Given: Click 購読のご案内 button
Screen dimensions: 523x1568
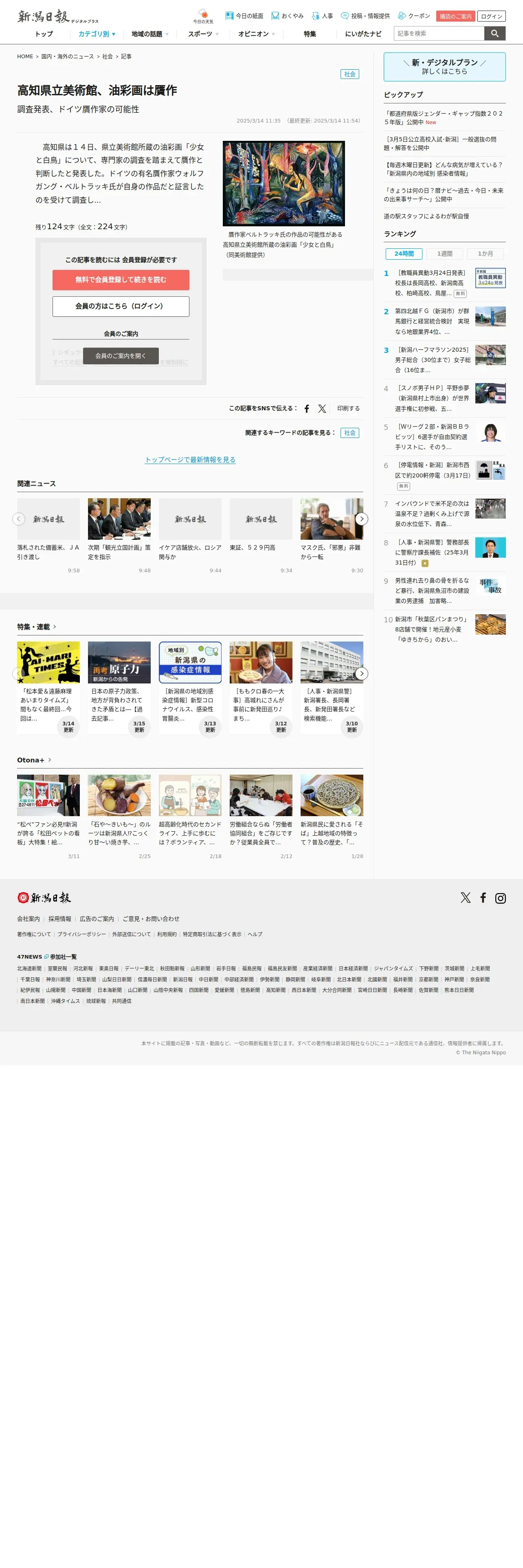Looking at the screenshot, I should click(x=455, y=16).
